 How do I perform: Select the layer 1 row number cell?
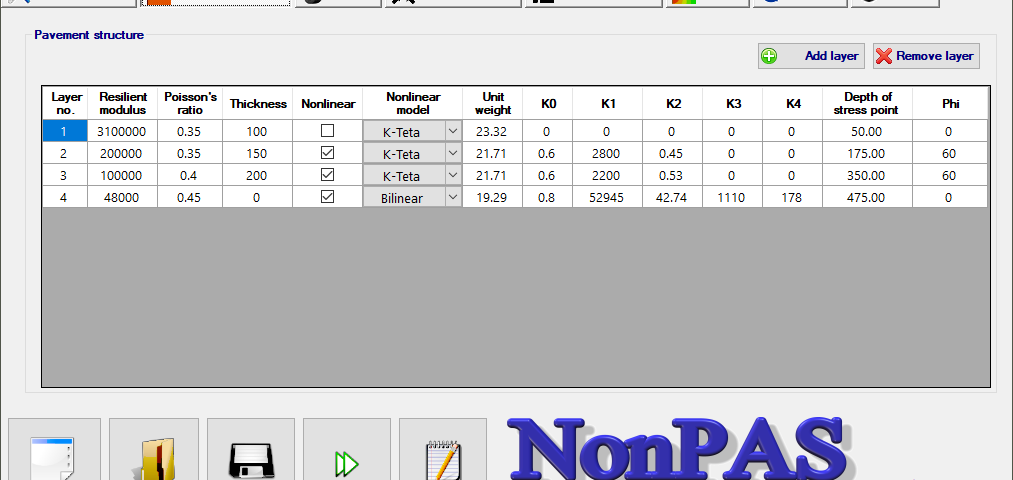coord(65,131)
